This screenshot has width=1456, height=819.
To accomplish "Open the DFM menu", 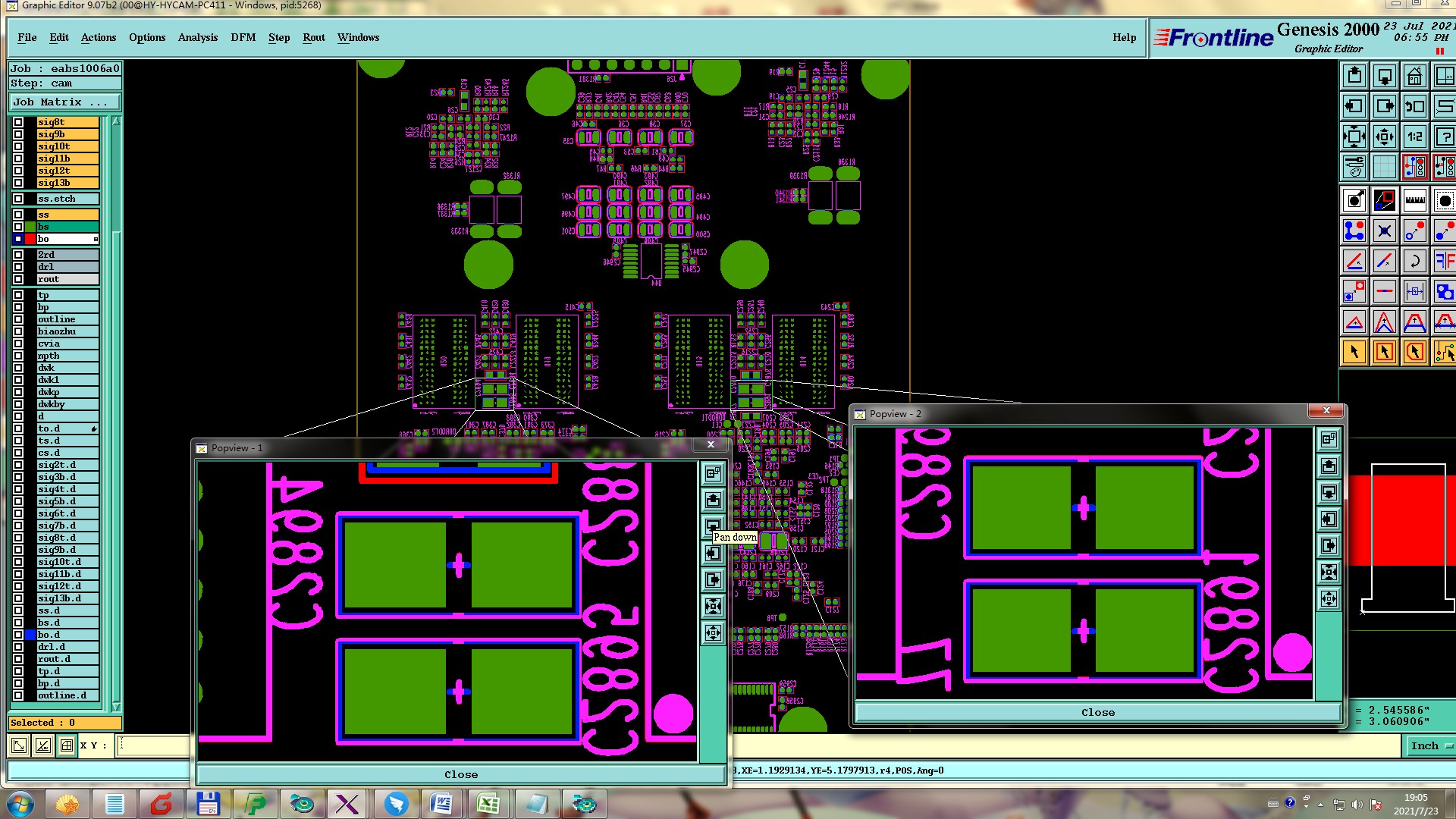I will point(243,37).
